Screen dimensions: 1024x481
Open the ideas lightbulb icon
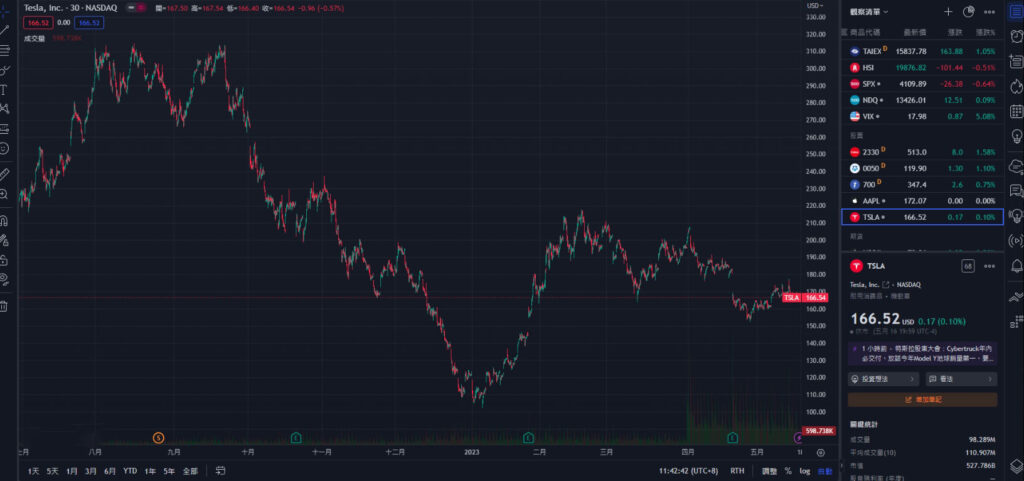tap(1016, 136)
